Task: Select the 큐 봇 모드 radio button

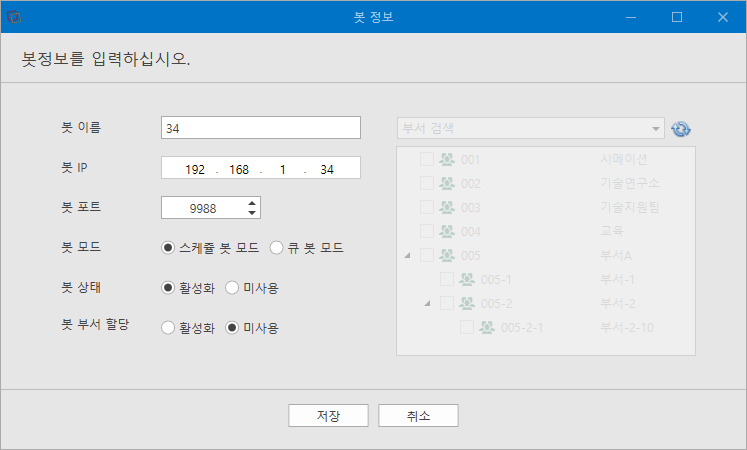Action: pyautogui.click(x=276, y=248)
